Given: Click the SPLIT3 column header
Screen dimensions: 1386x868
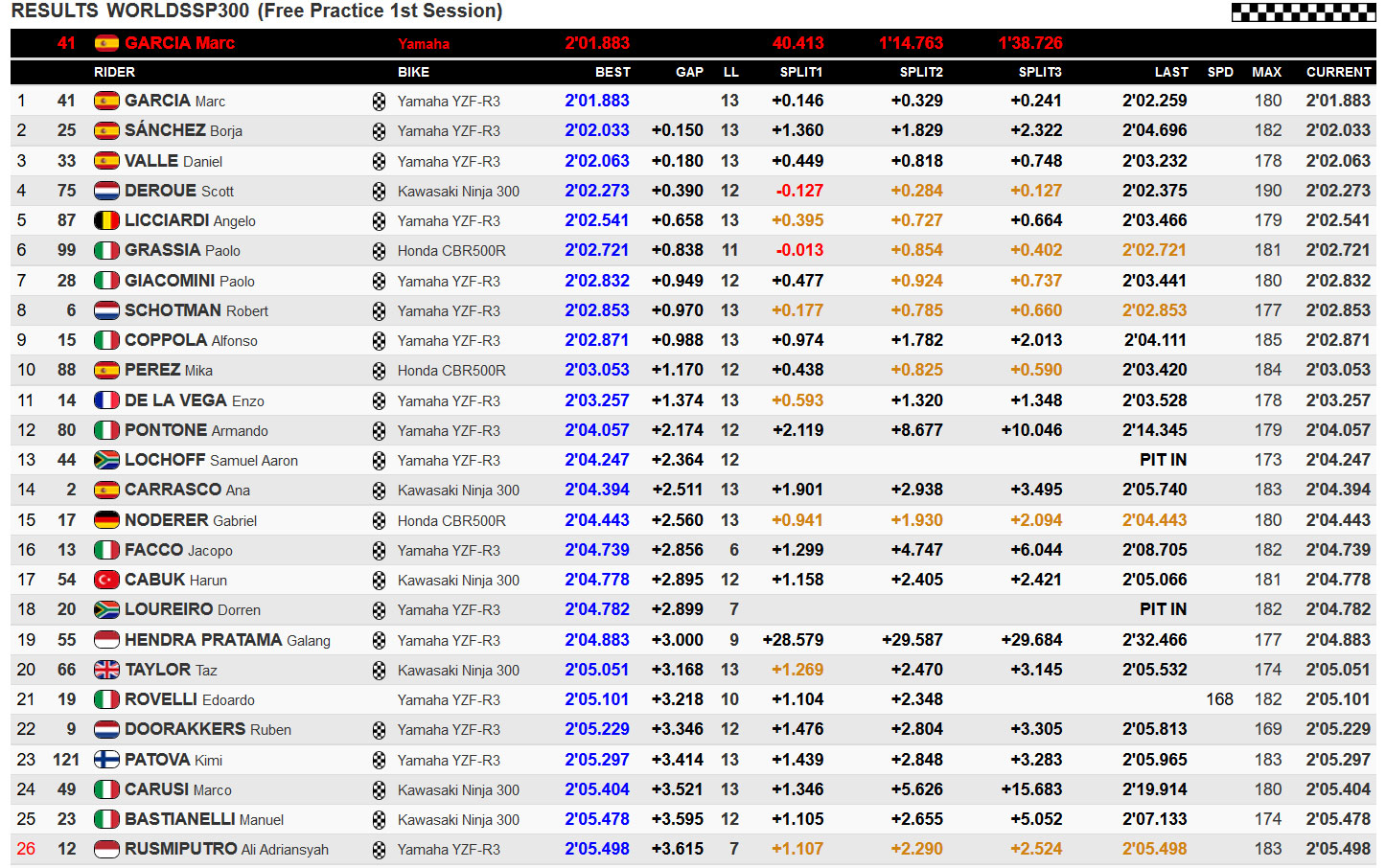Looking at the screenshot, I should point(1040,72).
